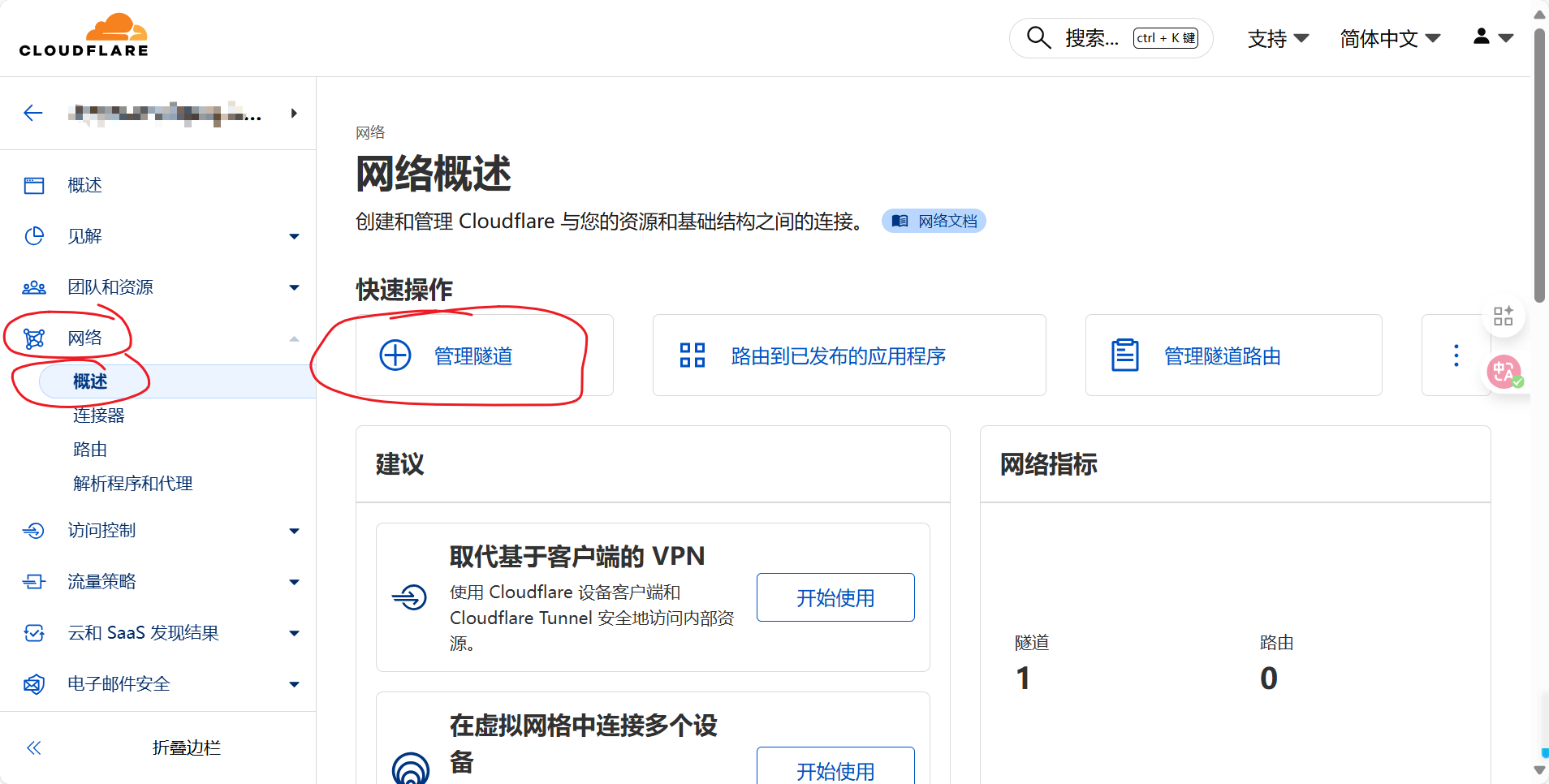Click the 管理隧道 quick action

484,355
